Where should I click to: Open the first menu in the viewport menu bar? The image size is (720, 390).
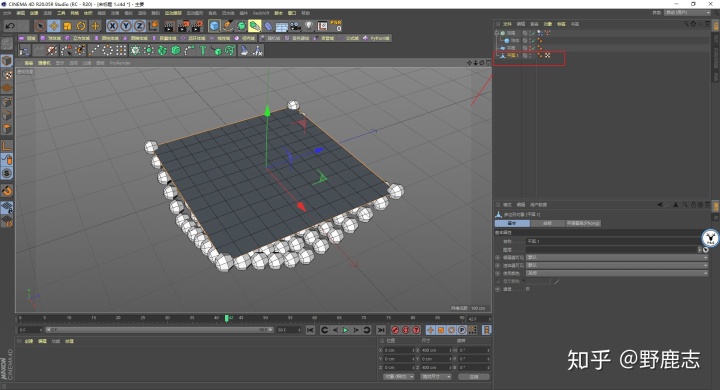click(29, 63)
